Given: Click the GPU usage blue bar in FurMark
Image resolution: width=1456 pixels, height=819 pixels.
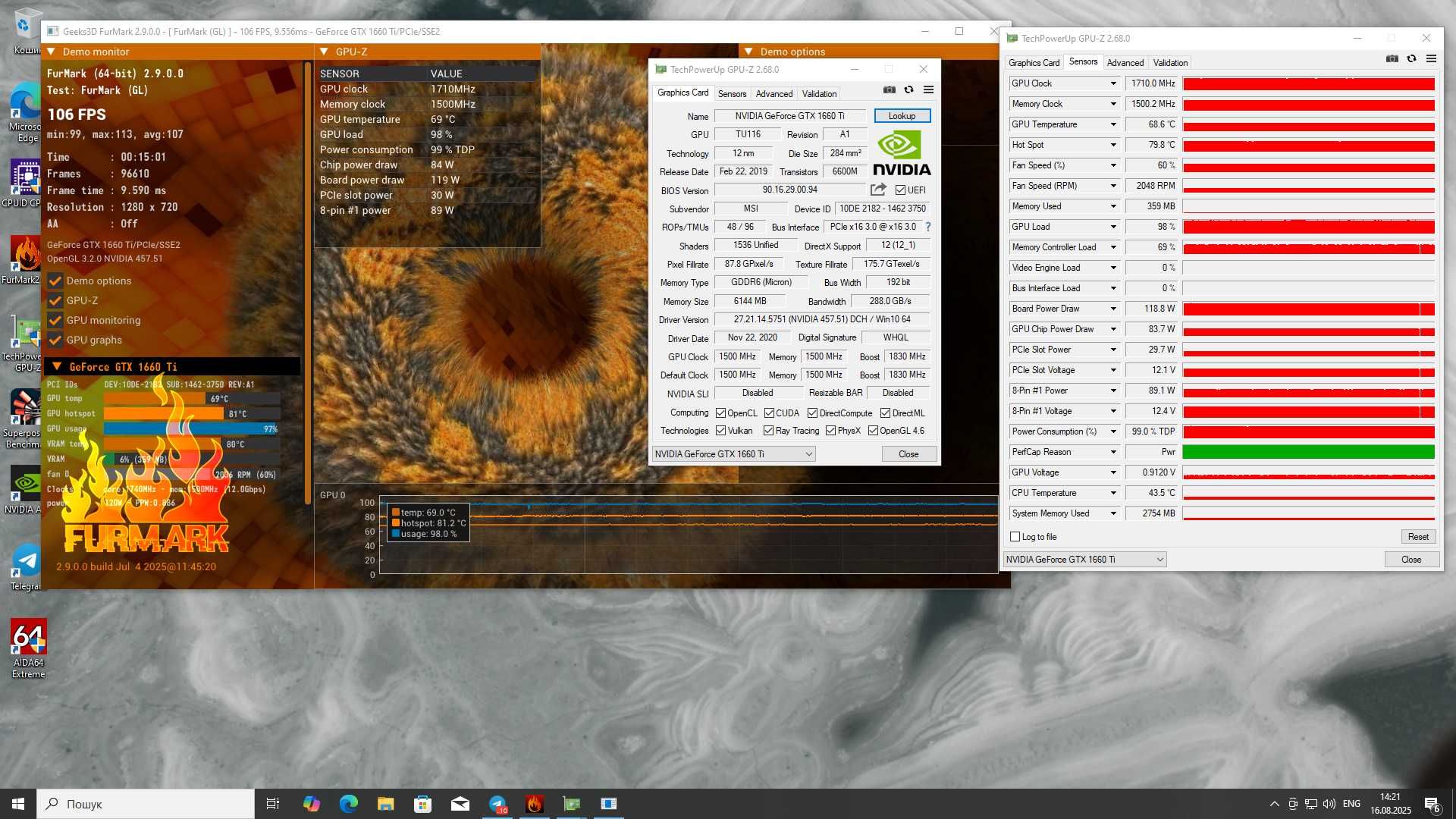Looking at the screenshot, I should 191,429.
